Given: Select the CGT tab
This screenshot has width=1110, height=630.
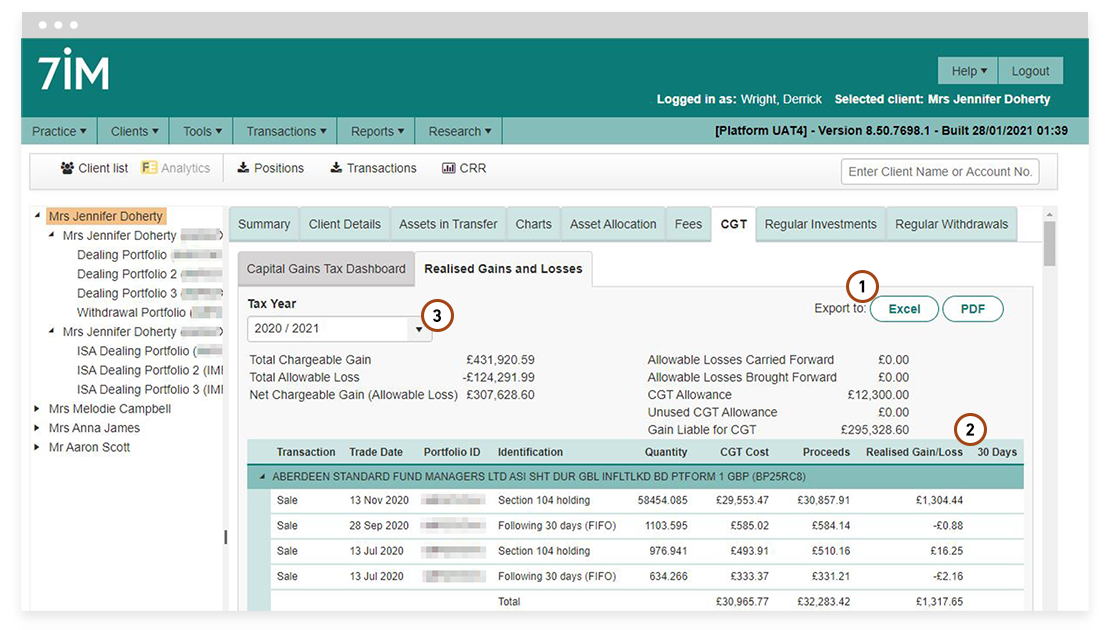Looking at the screenshot, I should pos(733,224).
